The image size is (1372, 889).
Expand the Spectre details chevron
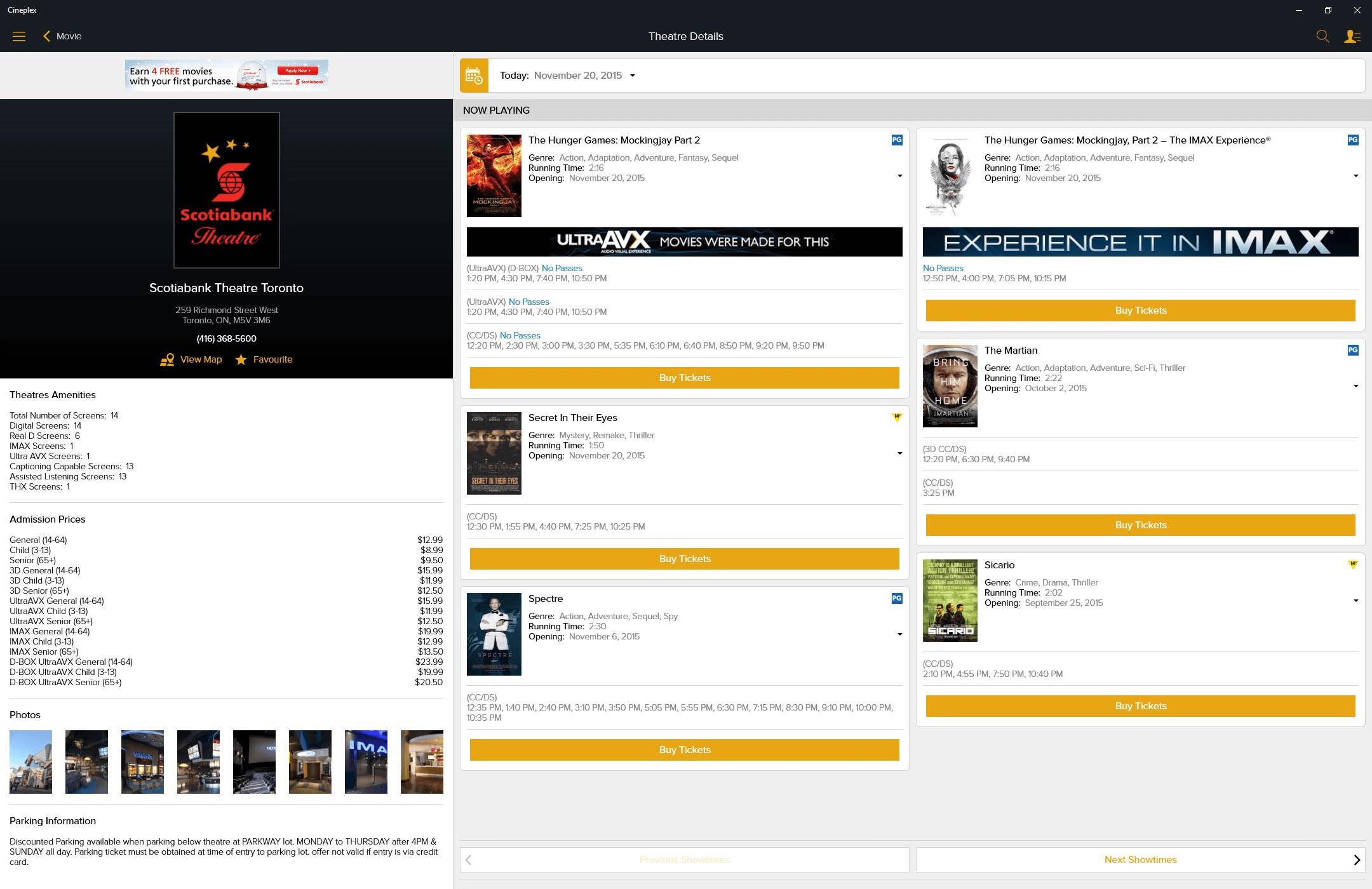coord(899,634)
